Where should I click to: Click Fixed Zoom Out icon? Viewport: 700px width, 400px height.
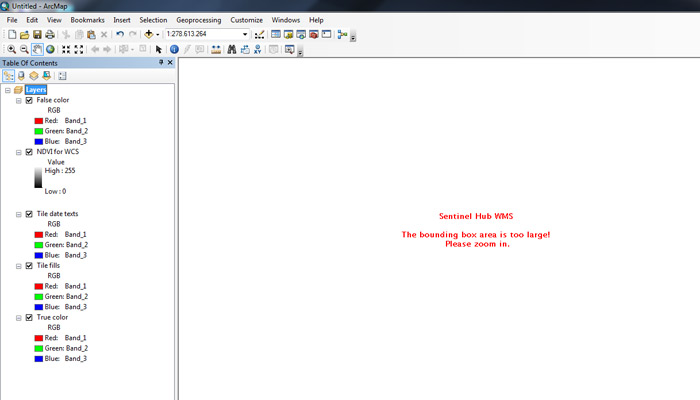pos(79,49)
